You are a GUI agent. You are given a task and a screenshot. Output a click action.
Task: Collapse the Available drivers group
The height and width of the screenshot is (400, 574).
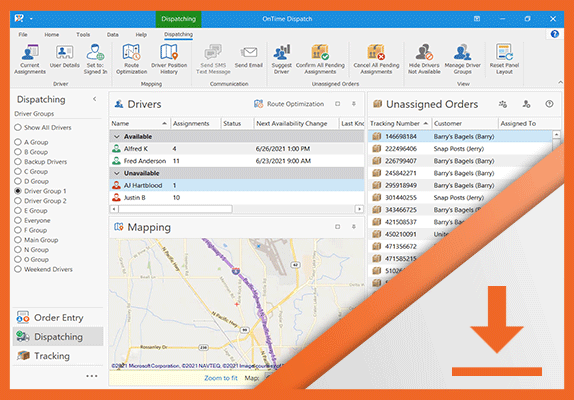click(x=117, y=137)
